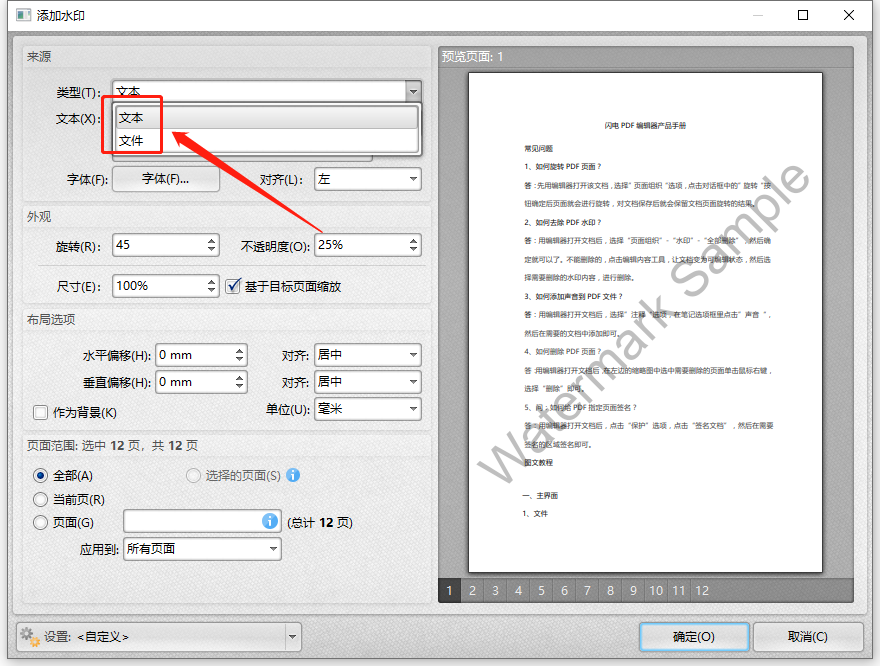The image size is (880, 666).
Task: Click the 尺寸(E) field showing 100%
Action: pyautogui.click(x=159, y=286)
